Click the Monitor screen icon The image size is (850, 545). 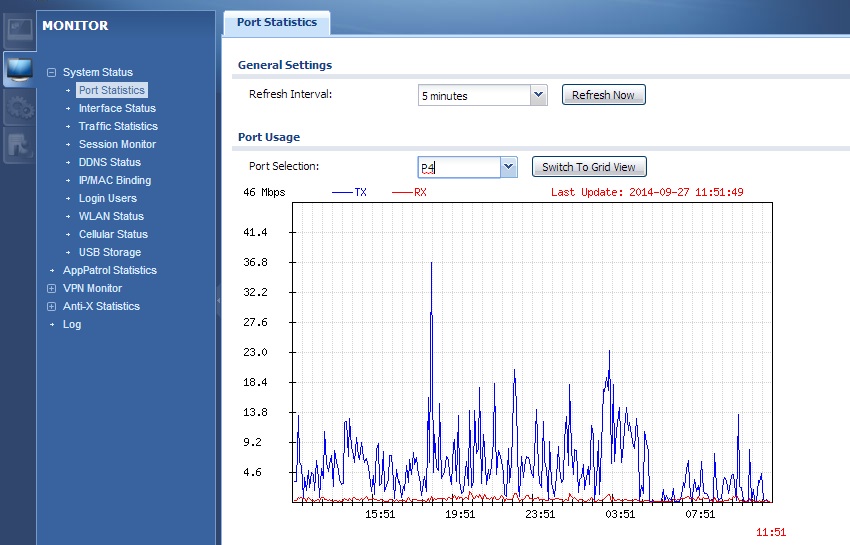pyautogui.click(x=19, y=69)
